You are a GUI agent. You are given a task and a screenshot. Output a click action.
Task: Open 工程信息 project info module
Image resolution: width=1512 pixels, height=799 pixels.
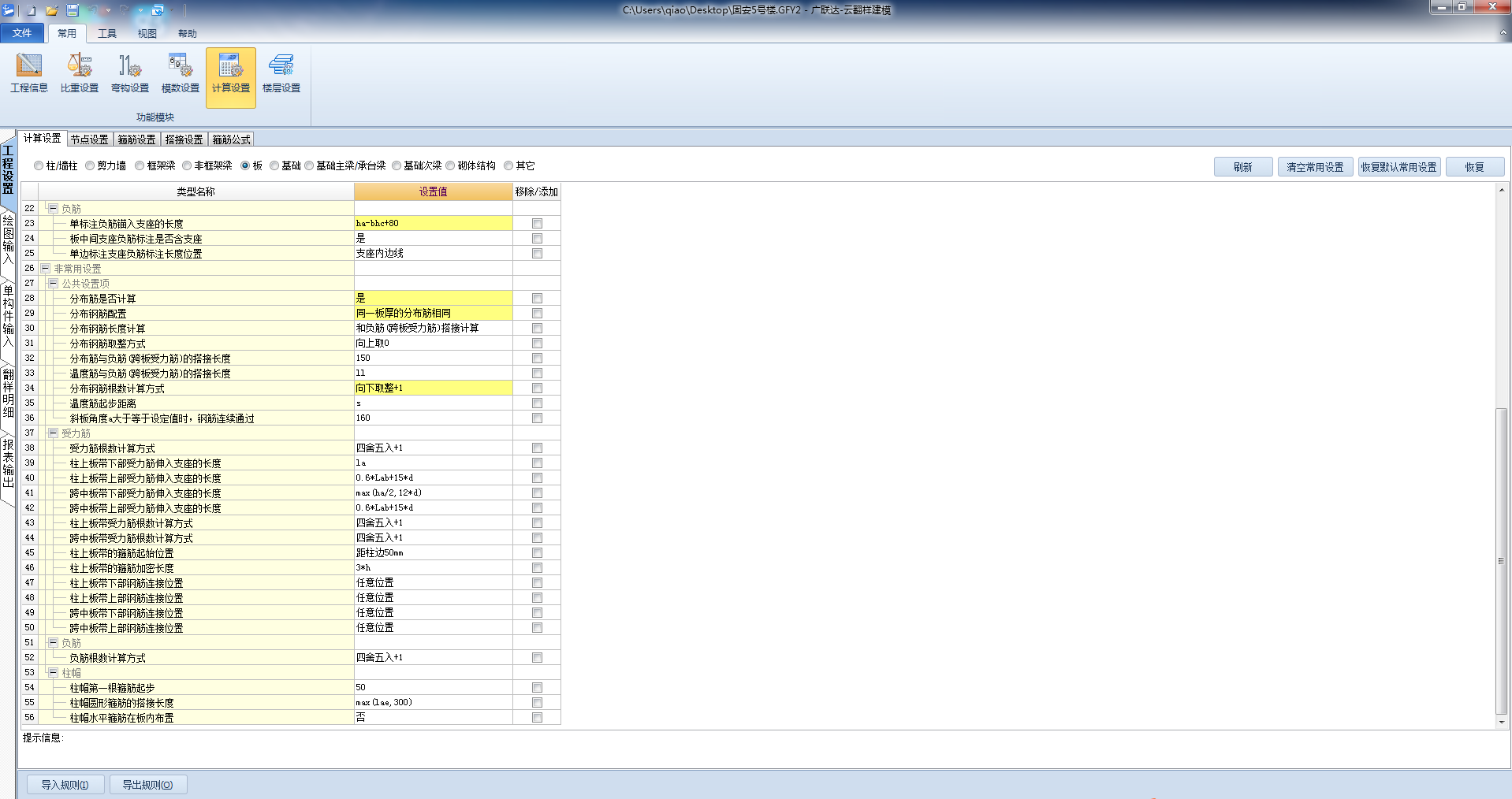29,74
